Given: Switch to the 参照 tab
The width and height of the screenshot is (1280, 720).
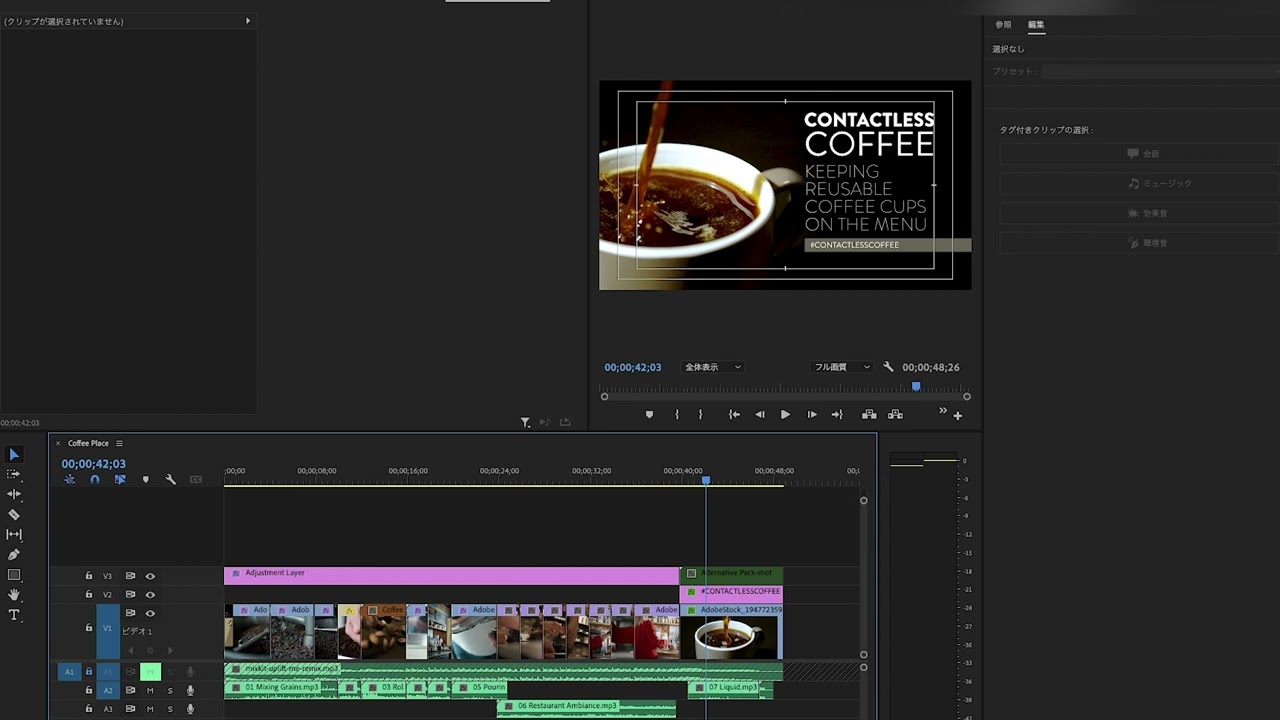Looking at the screenshot, I should point(1003,25).
